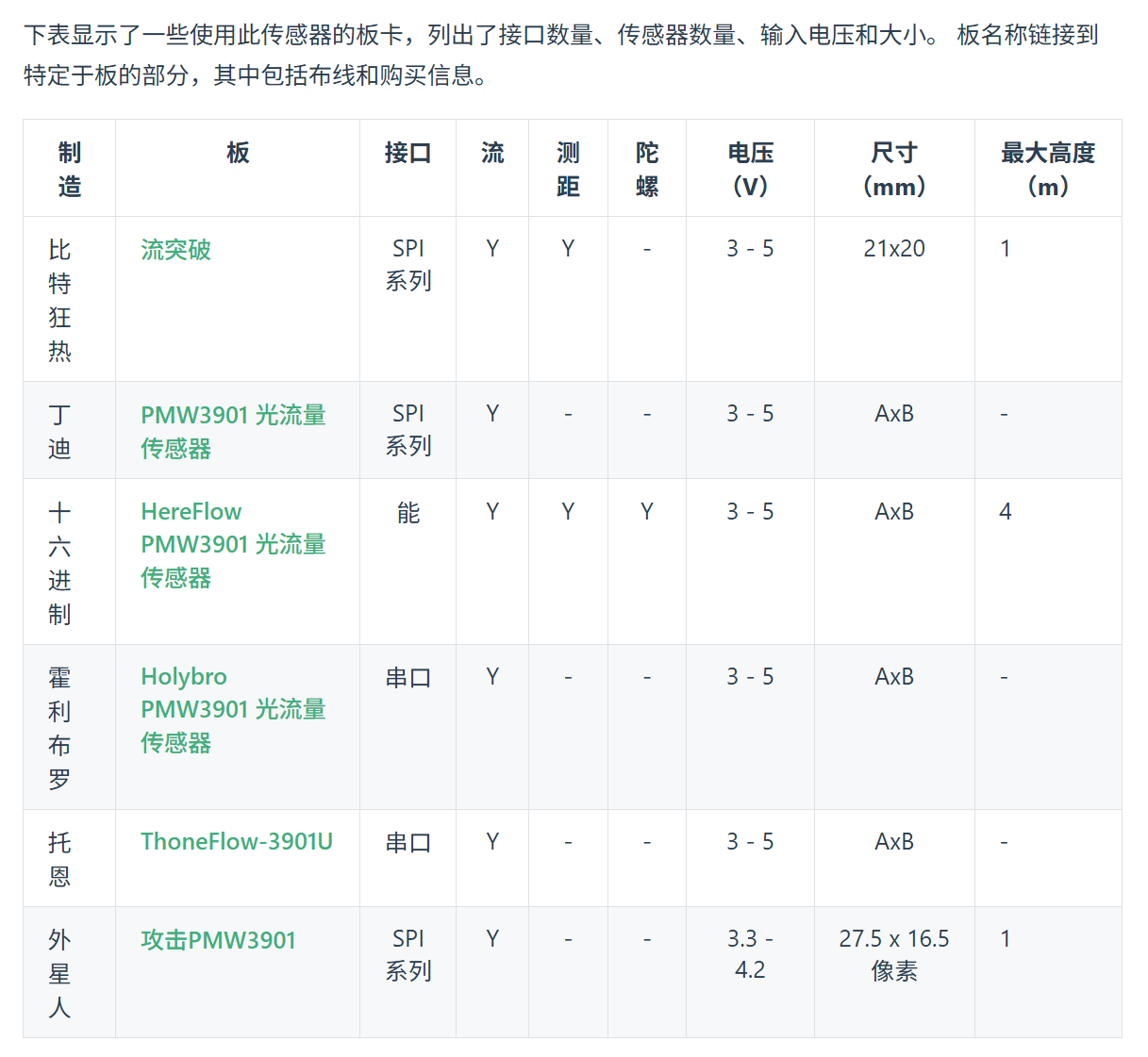The height and width of the screenshot is (1057, 1148).
Task: Click the 测距 column header
Action: tap(568, 169)
